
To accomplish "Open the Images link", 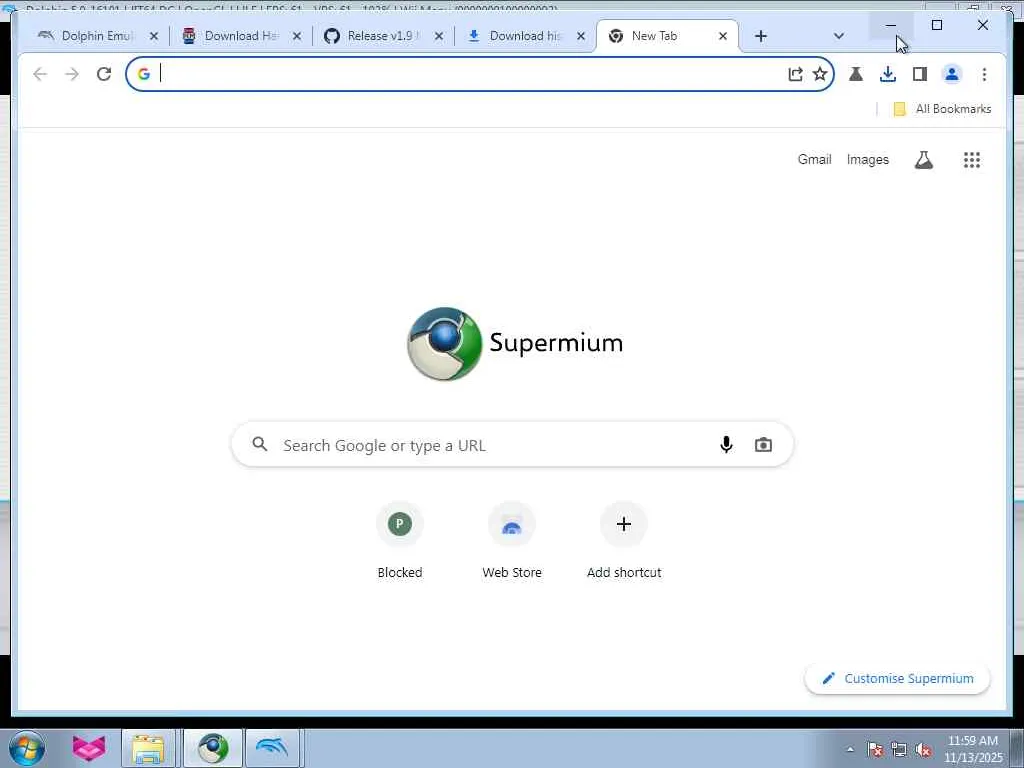I will 867,159.
